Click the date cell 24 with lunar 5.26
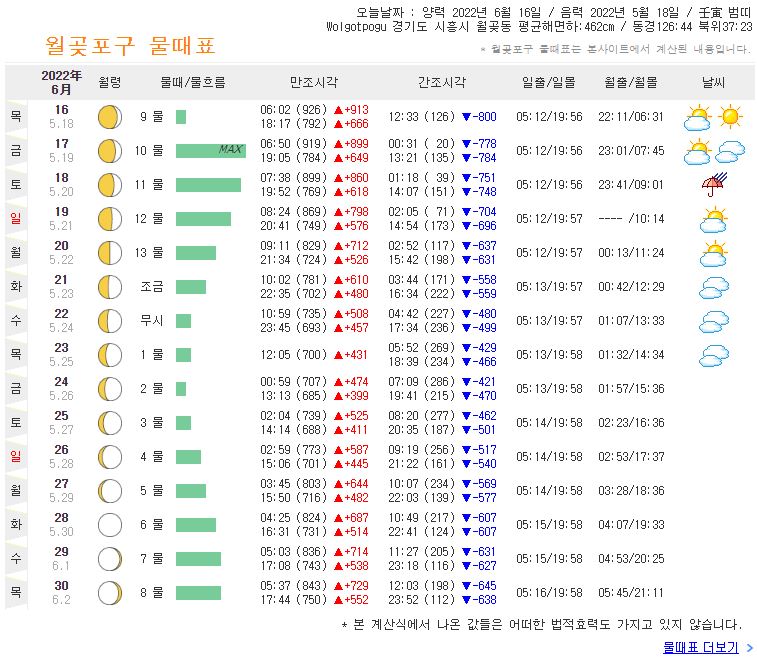Image resolution: width=757 pixels, height=658 pixels. pyautogui.click(x=61, y=389)
